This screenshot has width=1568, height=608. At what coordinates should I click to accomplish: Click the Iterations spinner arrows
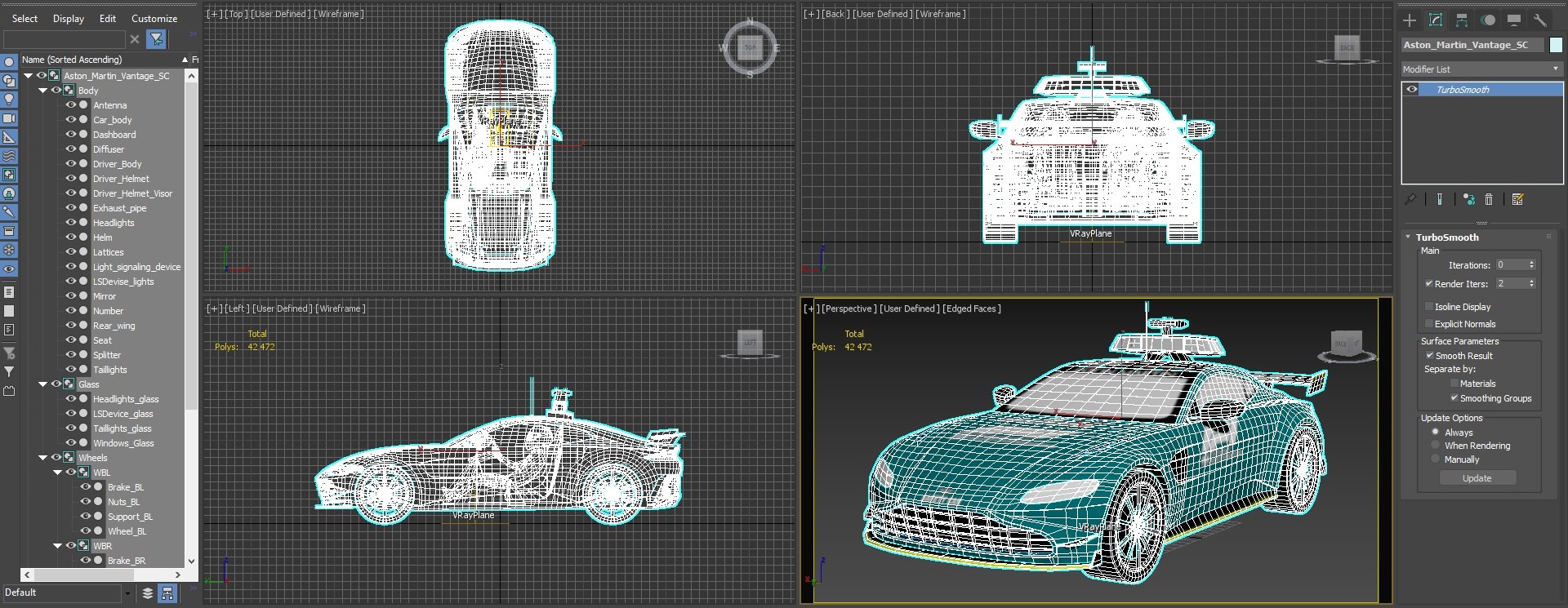click(1531, 264)
